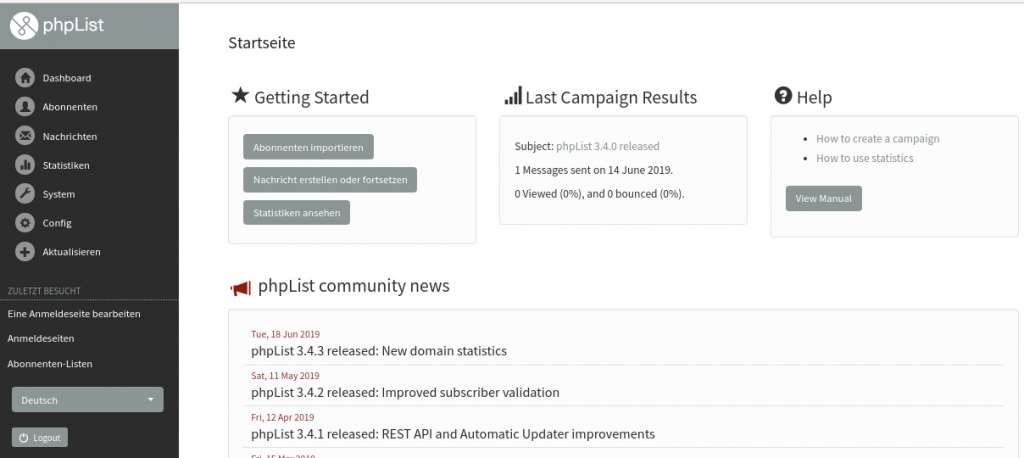Click the Config gear icon
The width and height of the screenshot is (1024, 458).
25,223
